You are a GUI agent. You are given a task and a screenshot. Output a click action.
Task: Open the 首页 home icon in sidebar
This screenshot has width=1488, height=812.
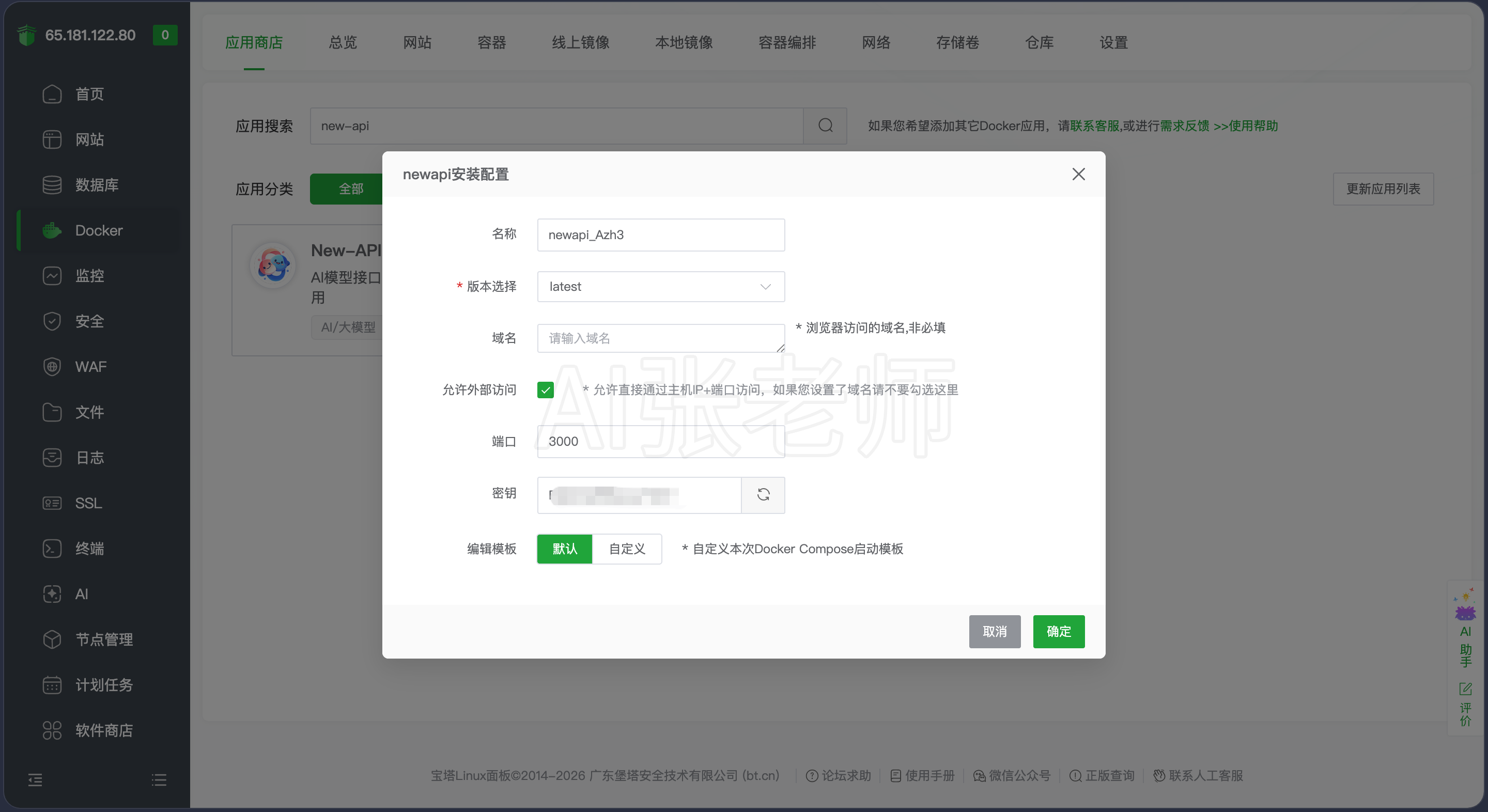(52, 94)
